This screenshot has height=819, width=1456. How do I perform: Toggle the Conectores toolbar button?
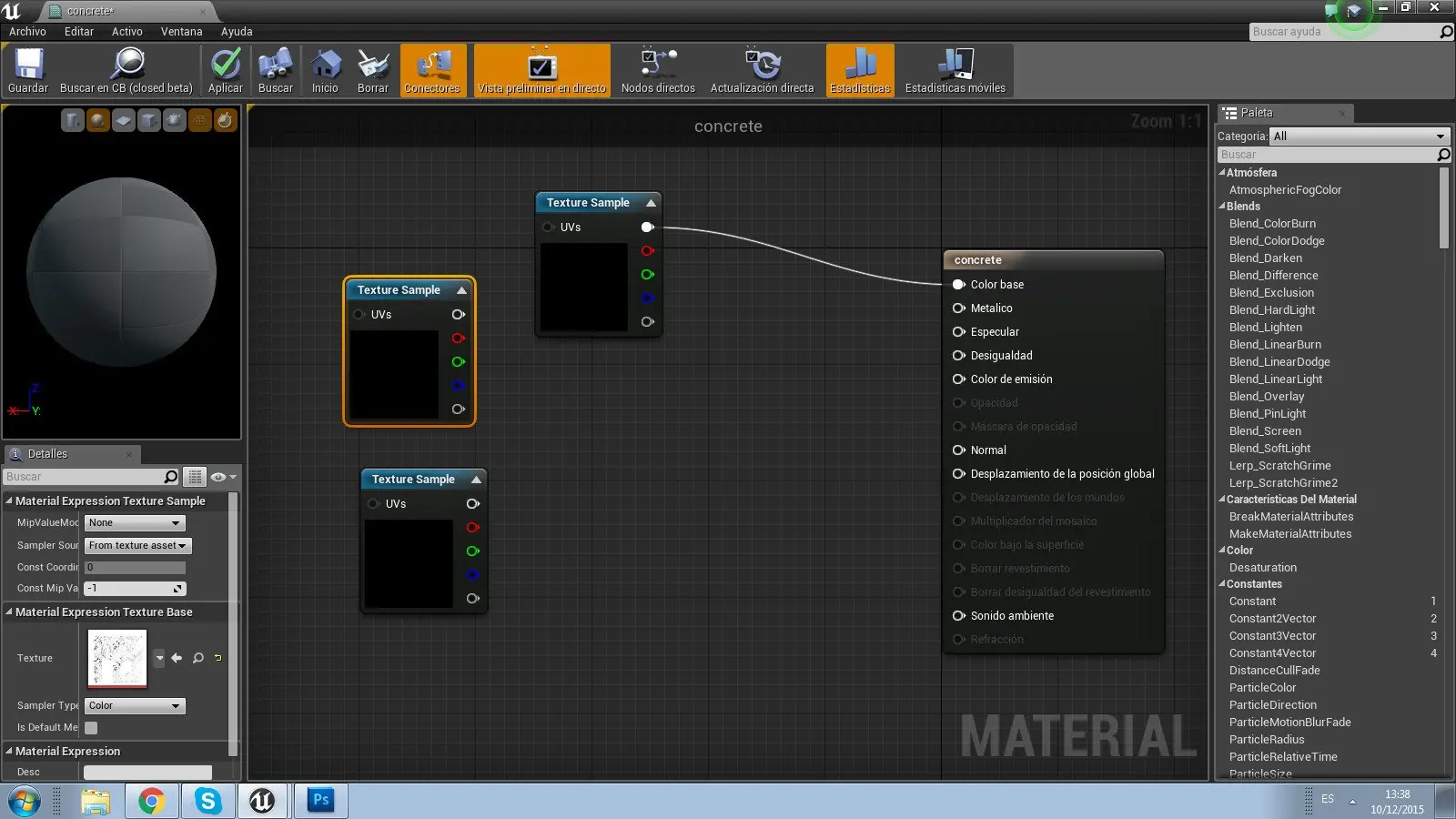(x=433, y=71)
